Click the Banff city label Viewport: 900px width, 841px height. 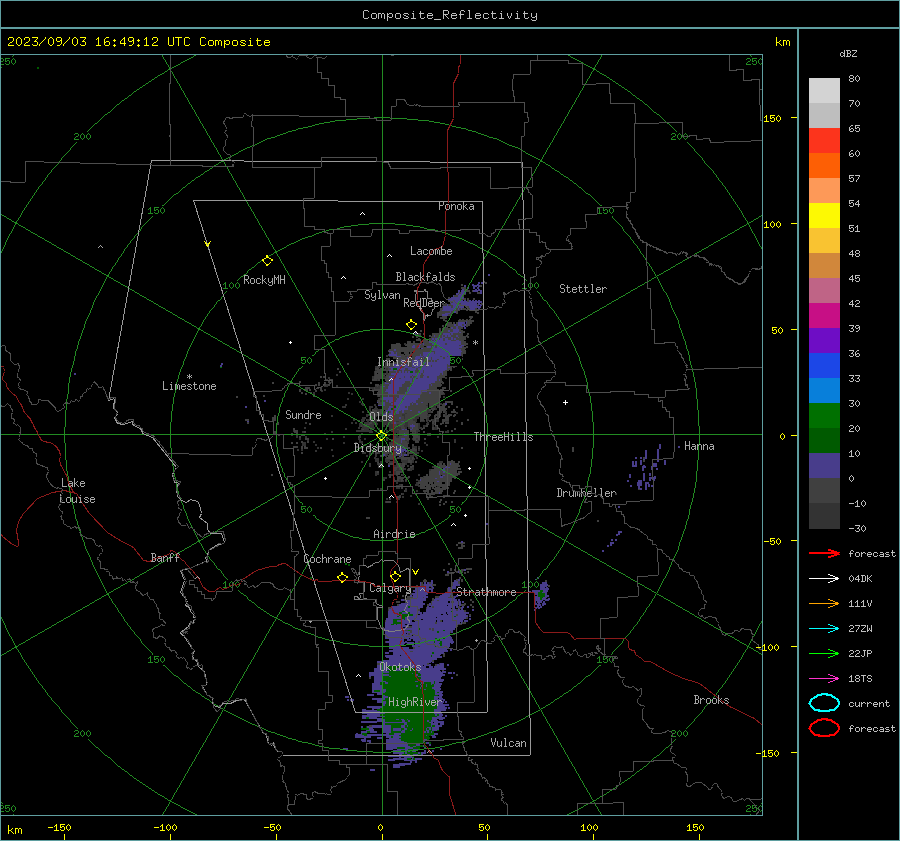pyautogui.click(x=165, y=557)
